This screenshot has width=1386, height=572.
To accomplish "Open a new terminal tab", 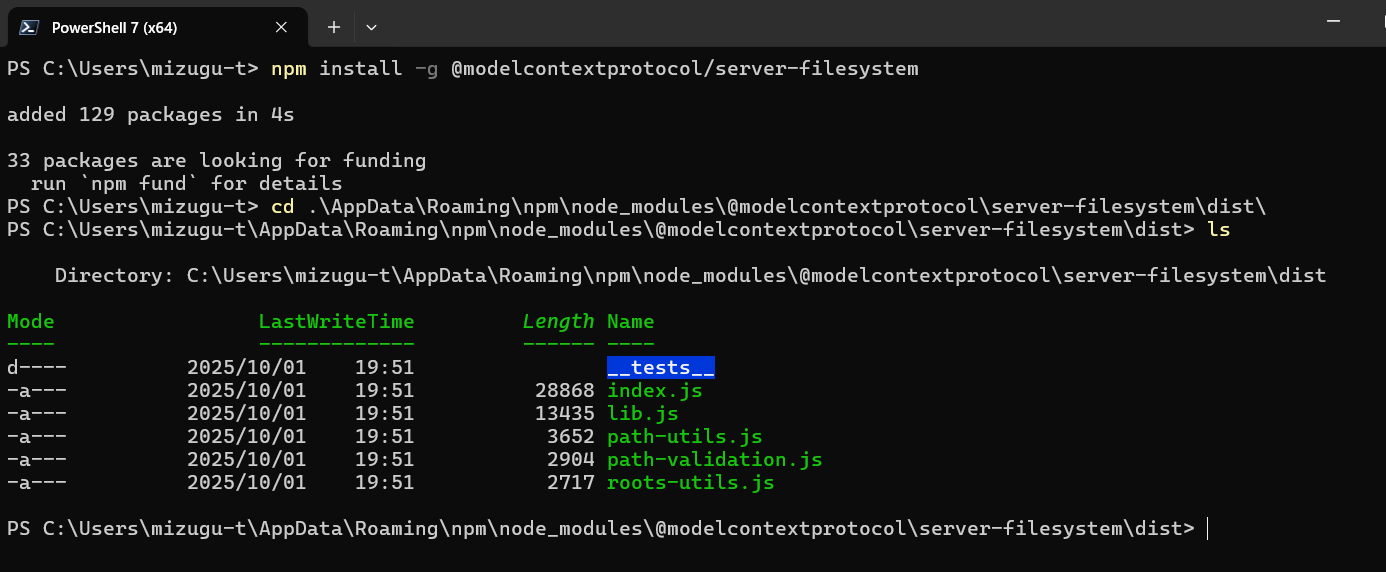I will (334, 27).
